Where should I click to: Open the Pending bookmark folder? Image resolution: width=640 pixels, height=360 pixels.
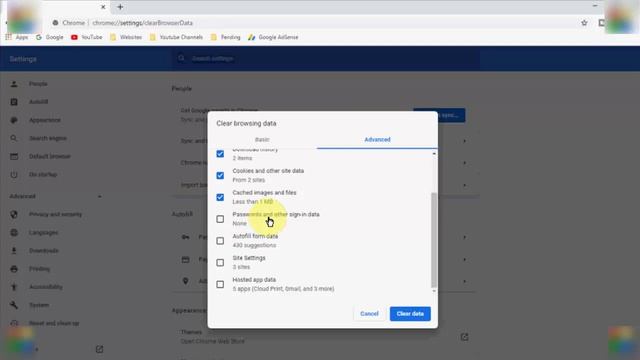pyautogui.click(x=225, y=37)
